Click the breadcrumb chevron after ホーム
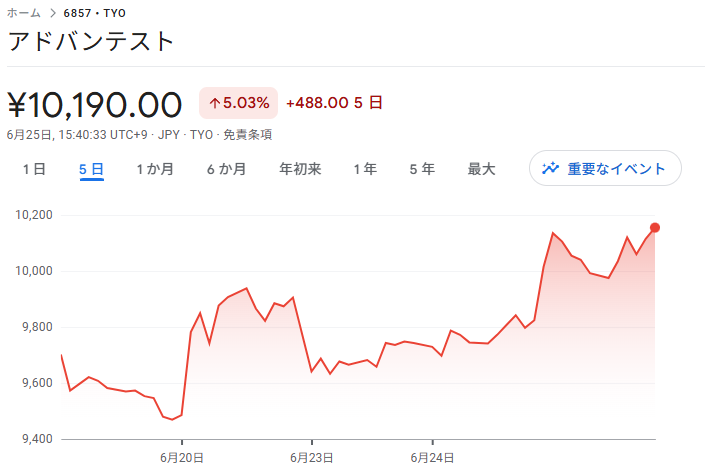The image size is (705, 475). pyautogui.click(x=53, y=13)
